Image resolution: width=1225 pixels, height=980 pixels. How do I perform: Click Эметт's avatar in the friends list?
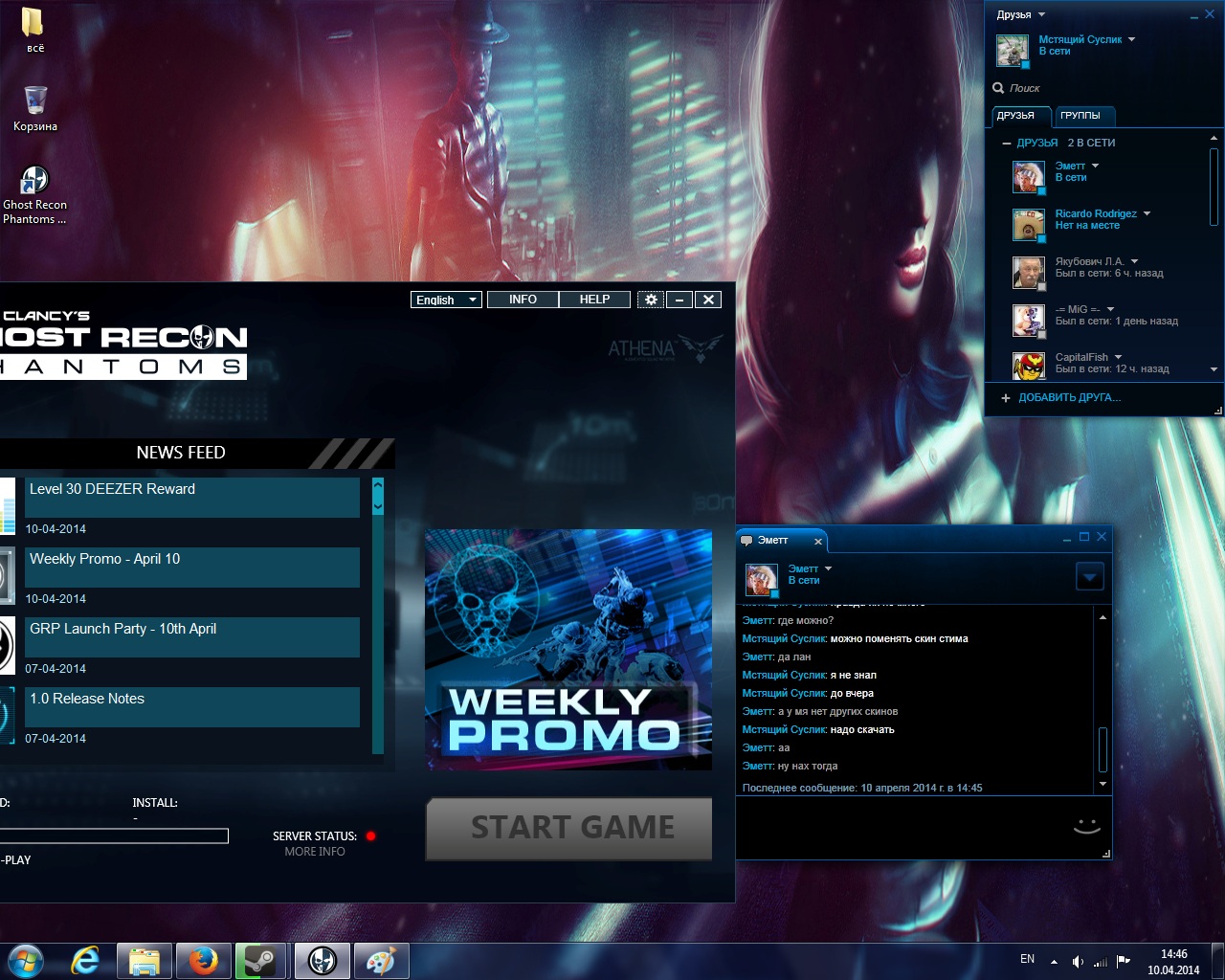[x=1029, y=176]
